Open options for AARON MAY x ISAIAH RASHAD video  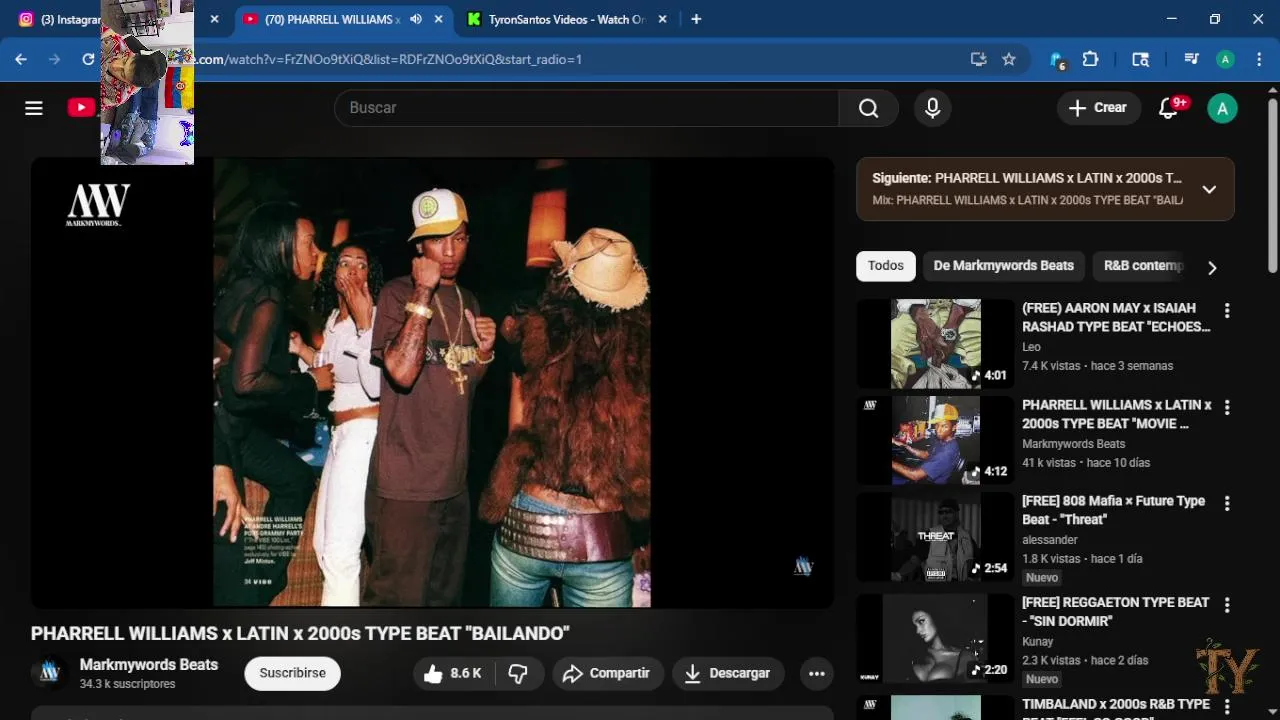[1227, 311]
